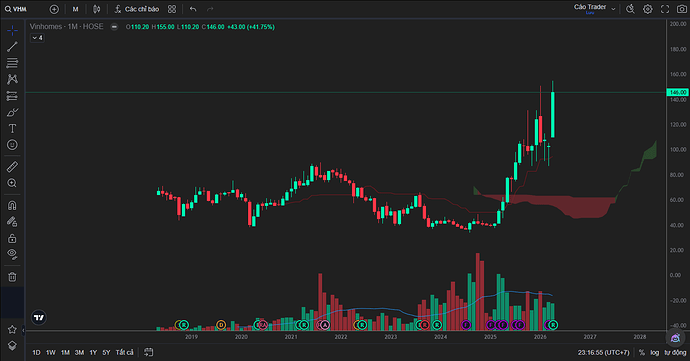
Task: Select the brush drawing tool
Action: click(x=12, y=112)
